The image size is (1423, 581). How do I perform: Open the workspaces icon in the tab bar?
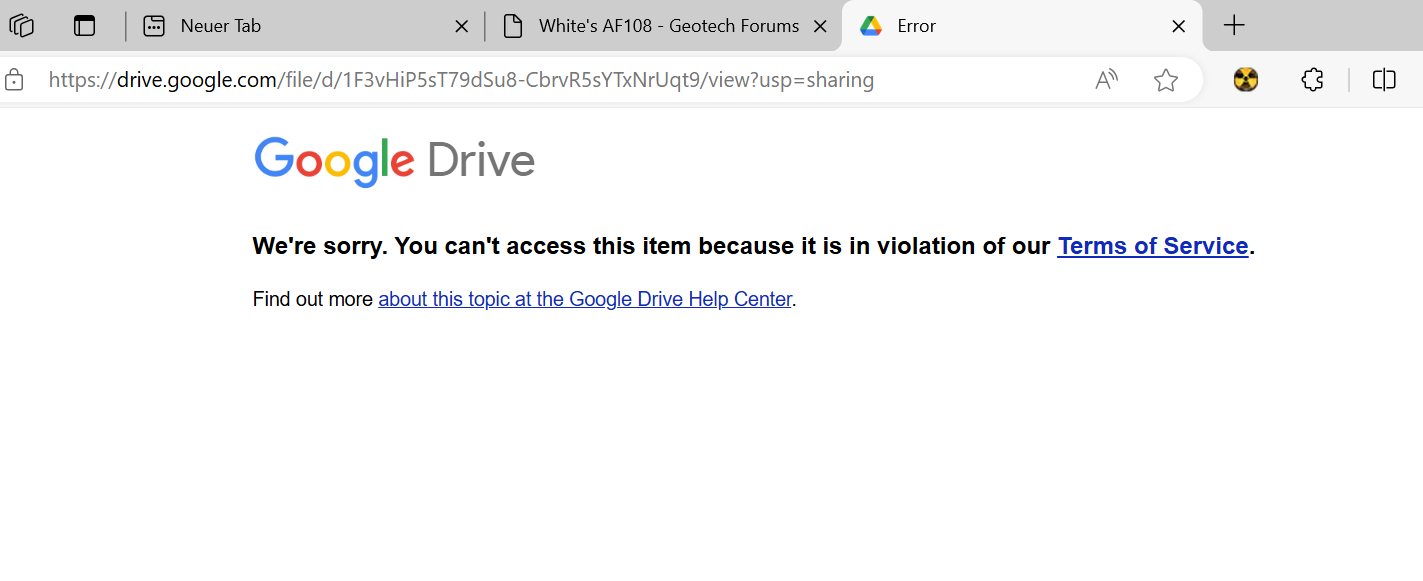click(21, 26)
